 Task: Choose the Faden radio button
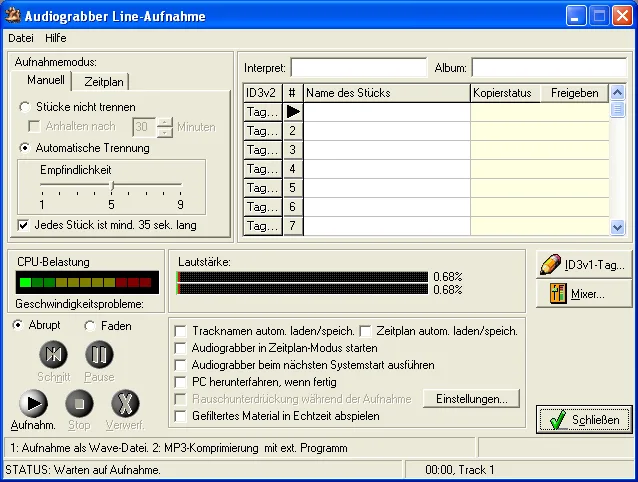click(90, 326)
